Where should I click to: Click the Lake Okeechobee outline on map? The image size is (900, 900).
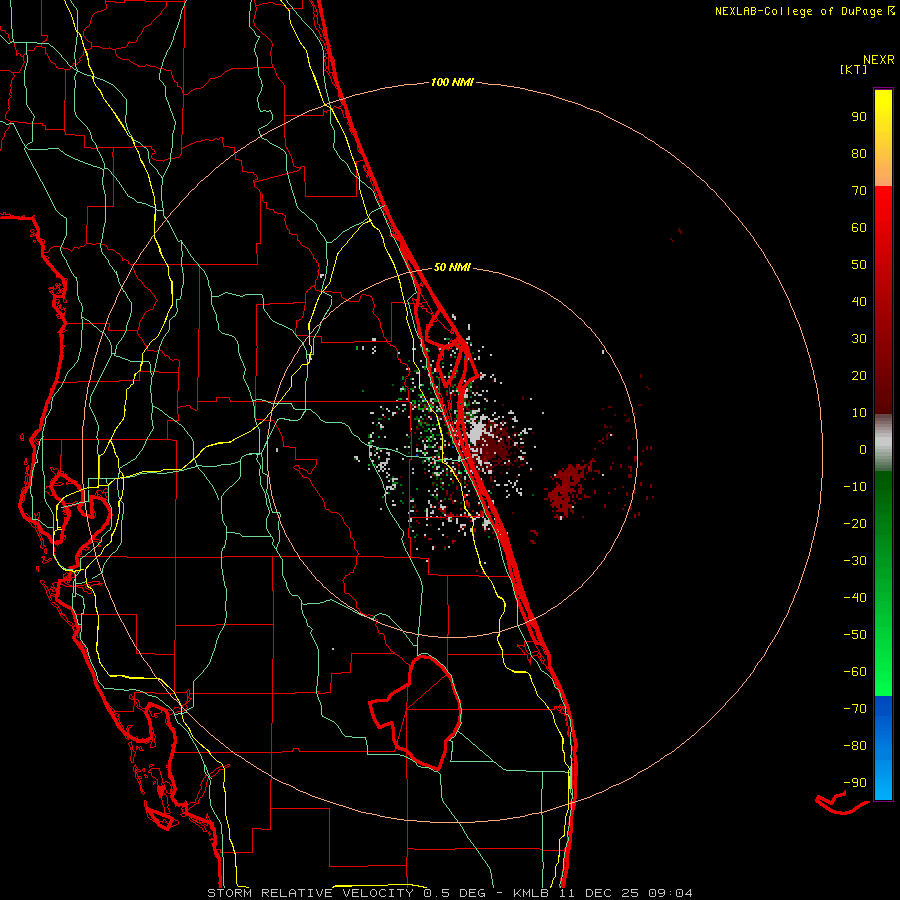(x=416, y=712)
